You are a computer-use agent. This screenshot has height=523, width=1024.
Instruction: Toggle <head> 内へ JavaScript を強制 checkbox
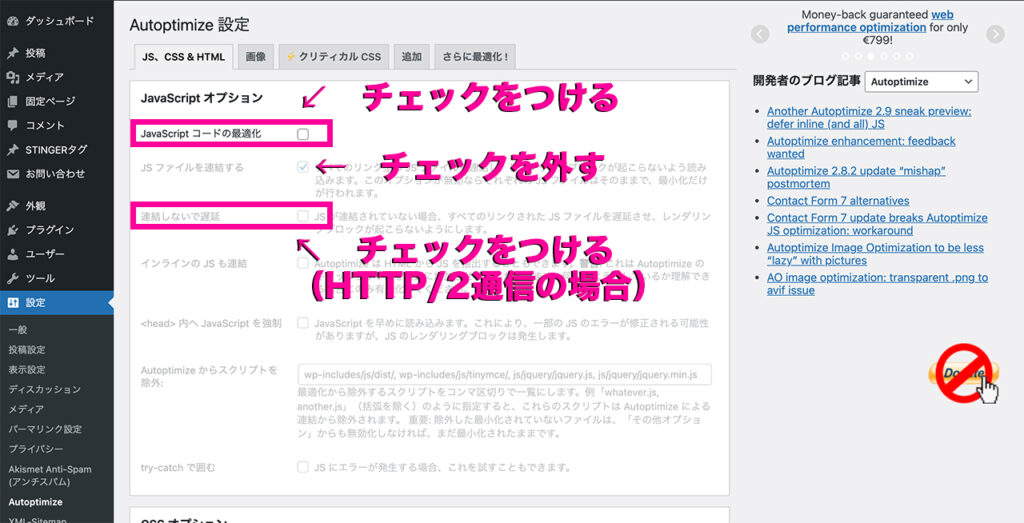click(x=303, y=323)
